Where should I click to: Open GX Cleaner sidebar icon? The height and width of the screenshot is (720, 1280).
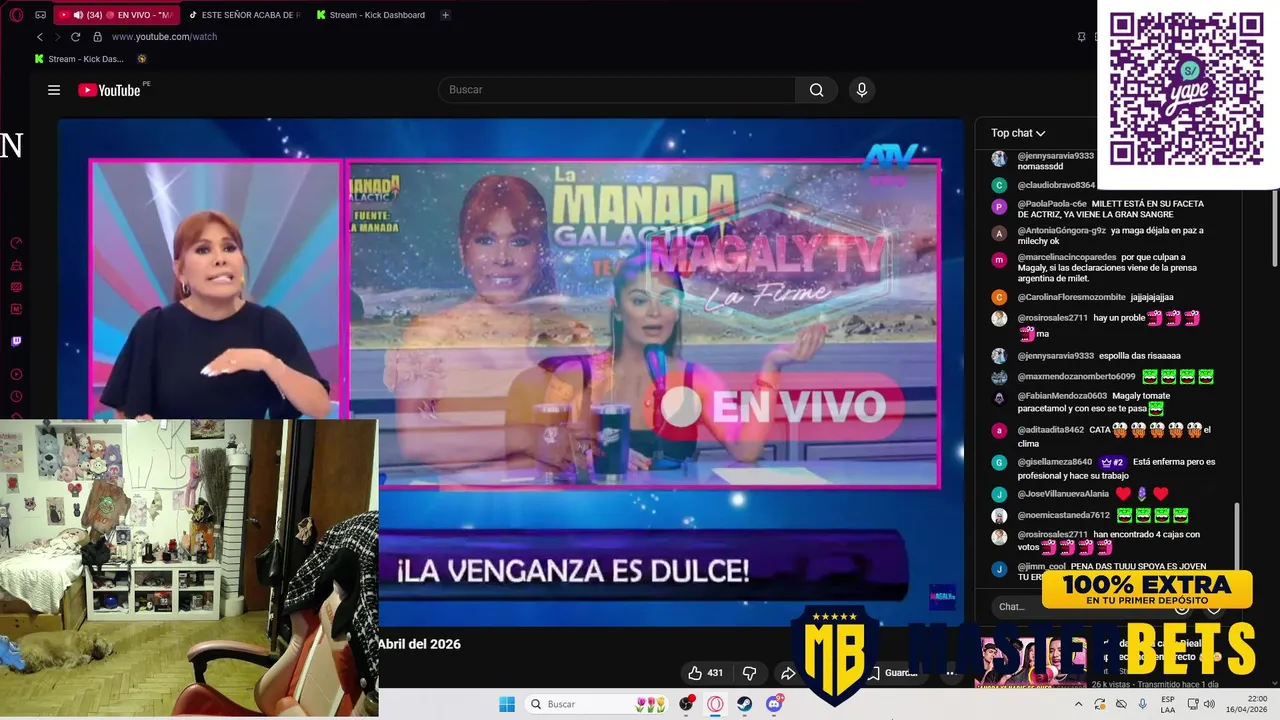coord(16,266)
